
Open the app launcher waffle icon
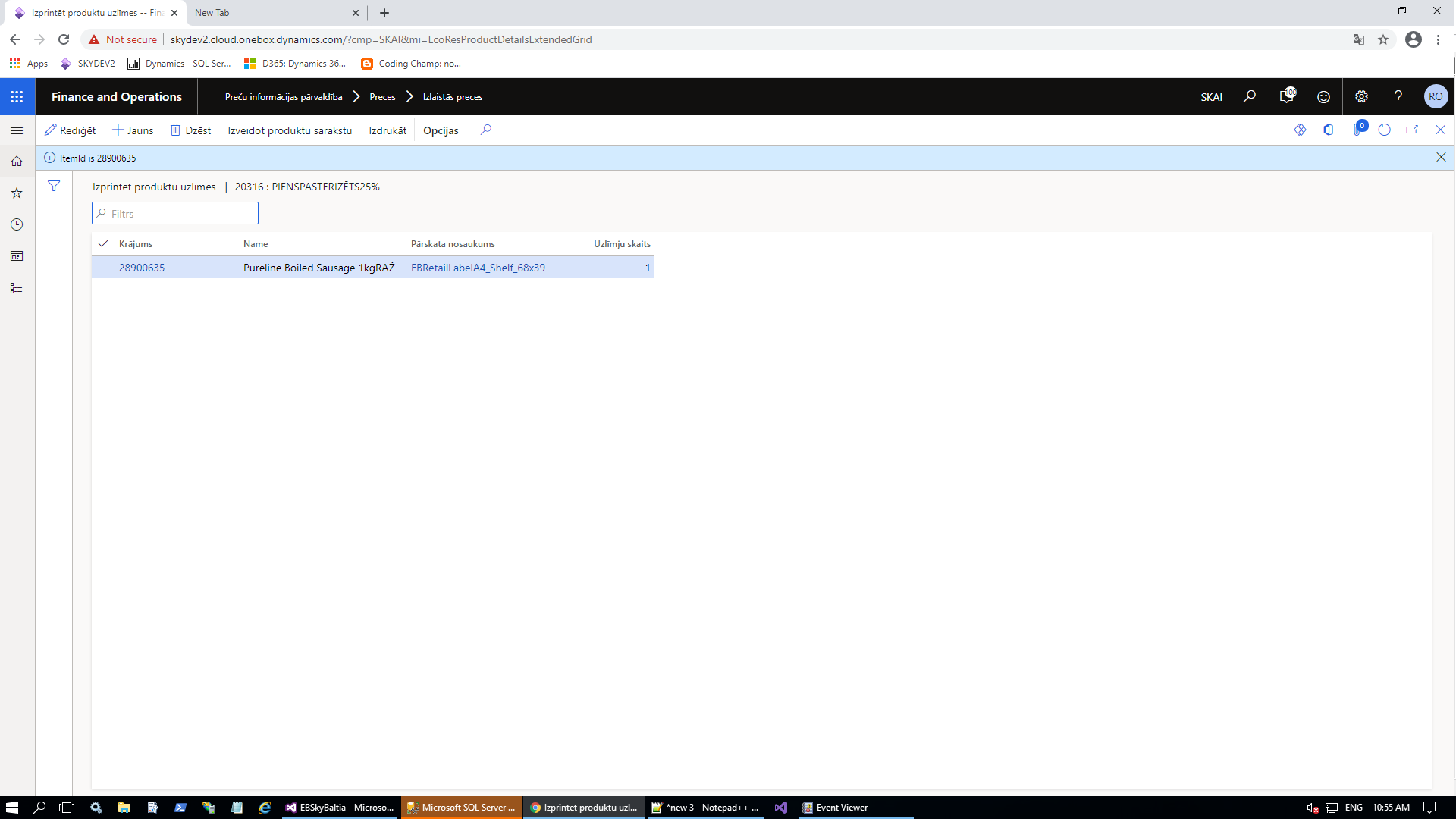(17, 96)
